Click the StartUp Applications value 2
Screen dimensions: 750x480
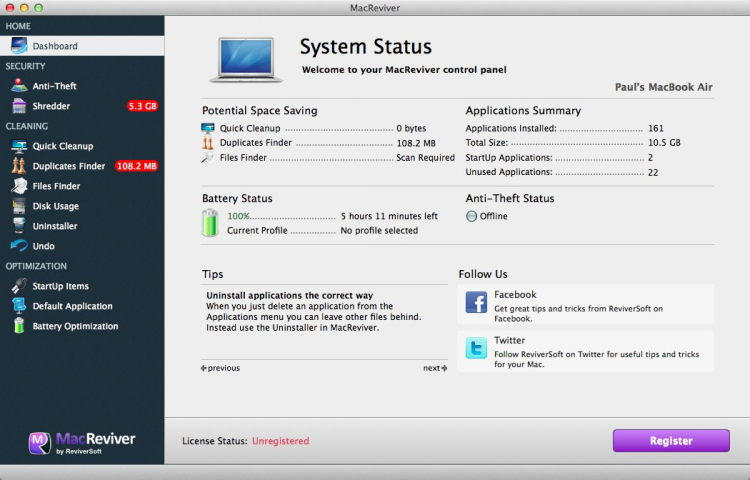pyautogui.click(x=650, y=157)
